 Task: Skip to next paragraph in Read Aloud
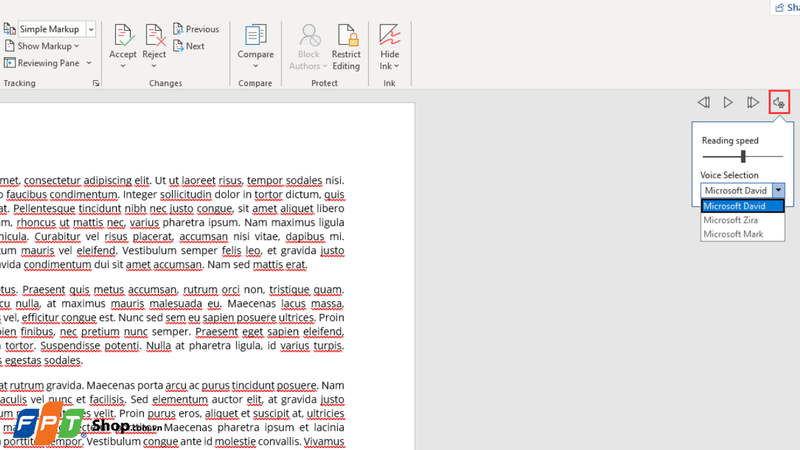coord(753,103)
